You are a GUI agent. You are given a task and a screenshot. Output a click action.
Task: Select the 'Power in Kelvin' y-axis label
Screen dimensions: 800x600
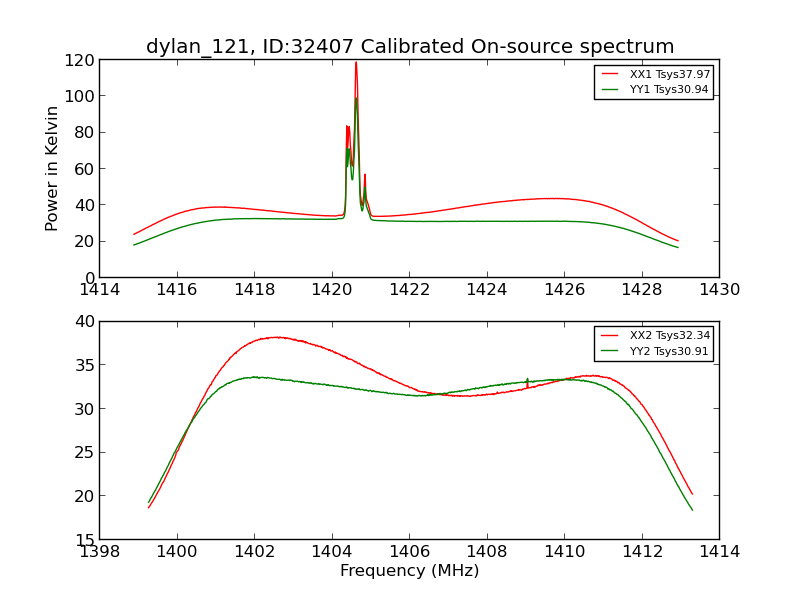(x=52, y=169)
